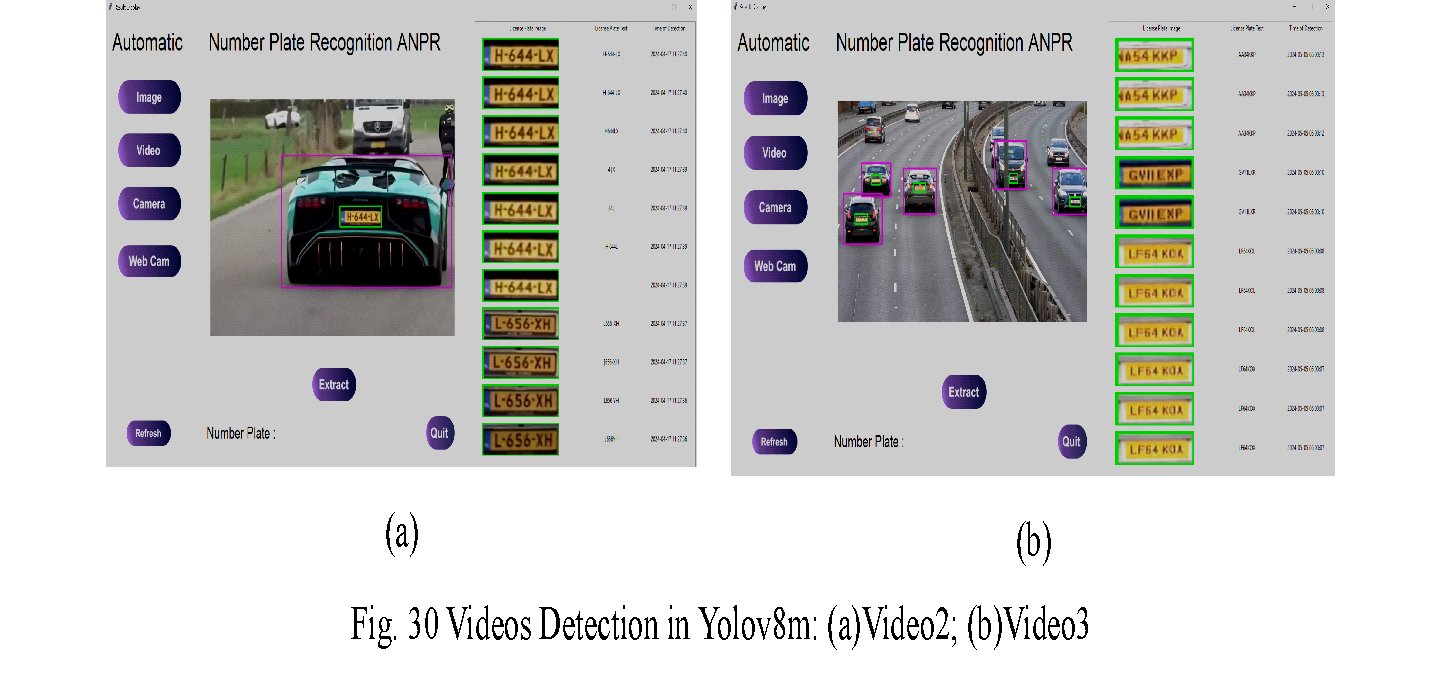Click Extract below the sports car image
The height and width of the screenshot is (693, 1442).
click(x=334, y=385)
